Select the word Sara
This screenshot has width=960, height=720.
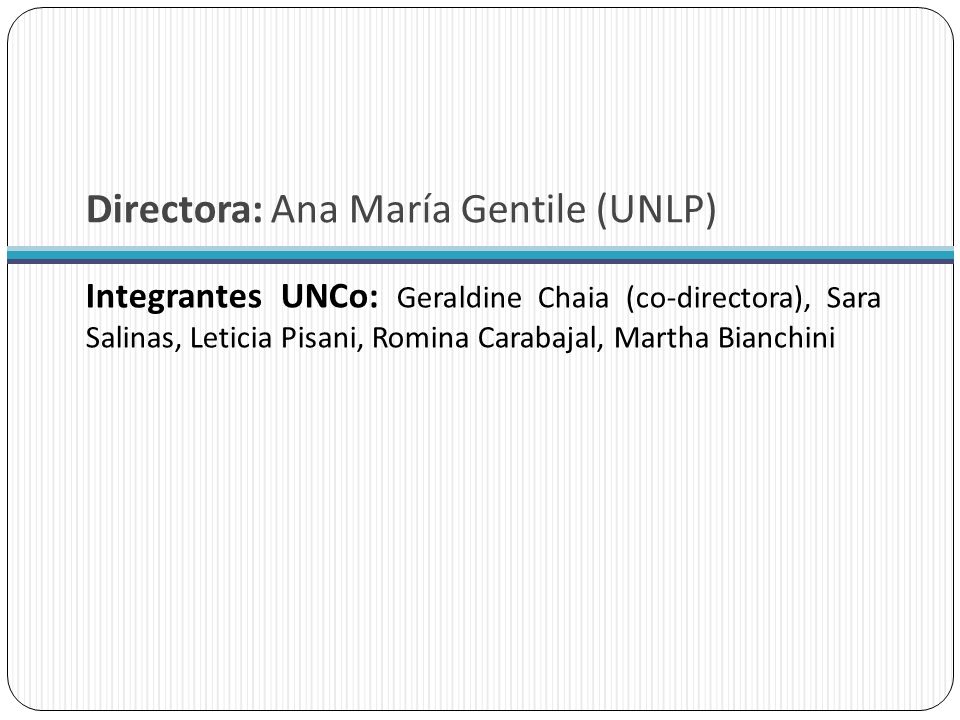[853, 298]
